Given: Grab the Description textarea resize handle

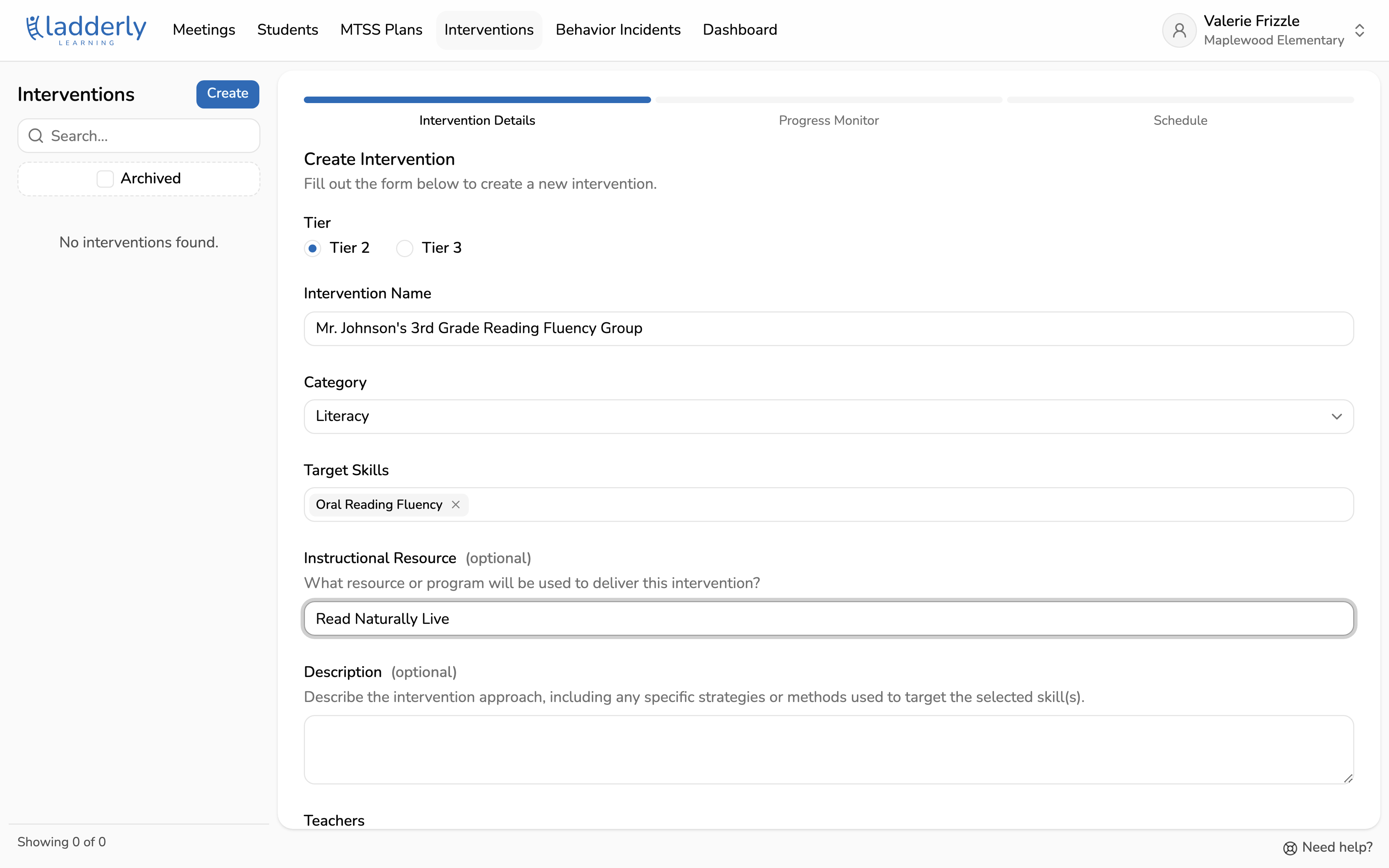Looking at the screenshot, I should [x=1348, y=778].
